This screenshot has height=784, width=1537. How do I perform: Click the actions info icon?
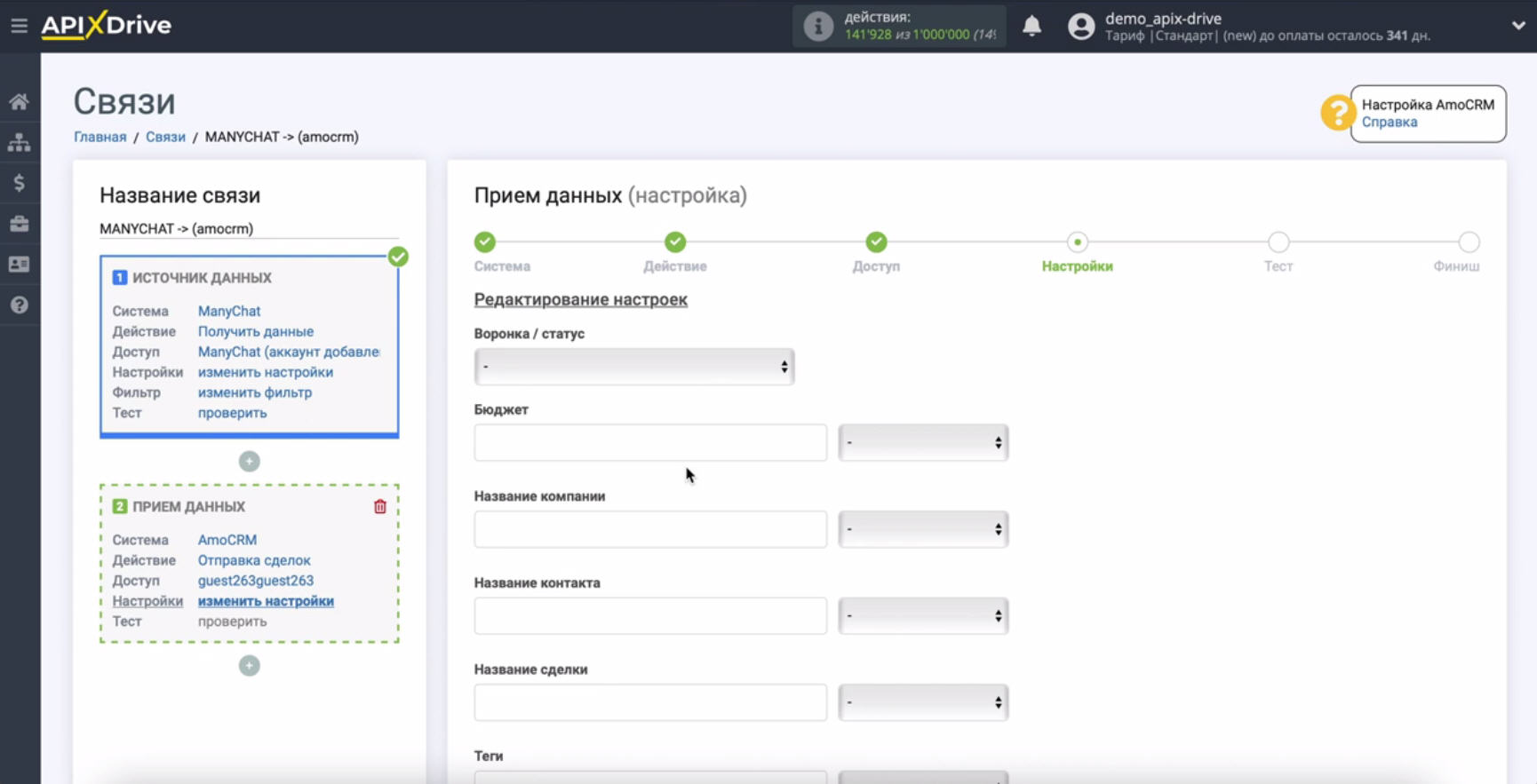(x=818, y=26)
